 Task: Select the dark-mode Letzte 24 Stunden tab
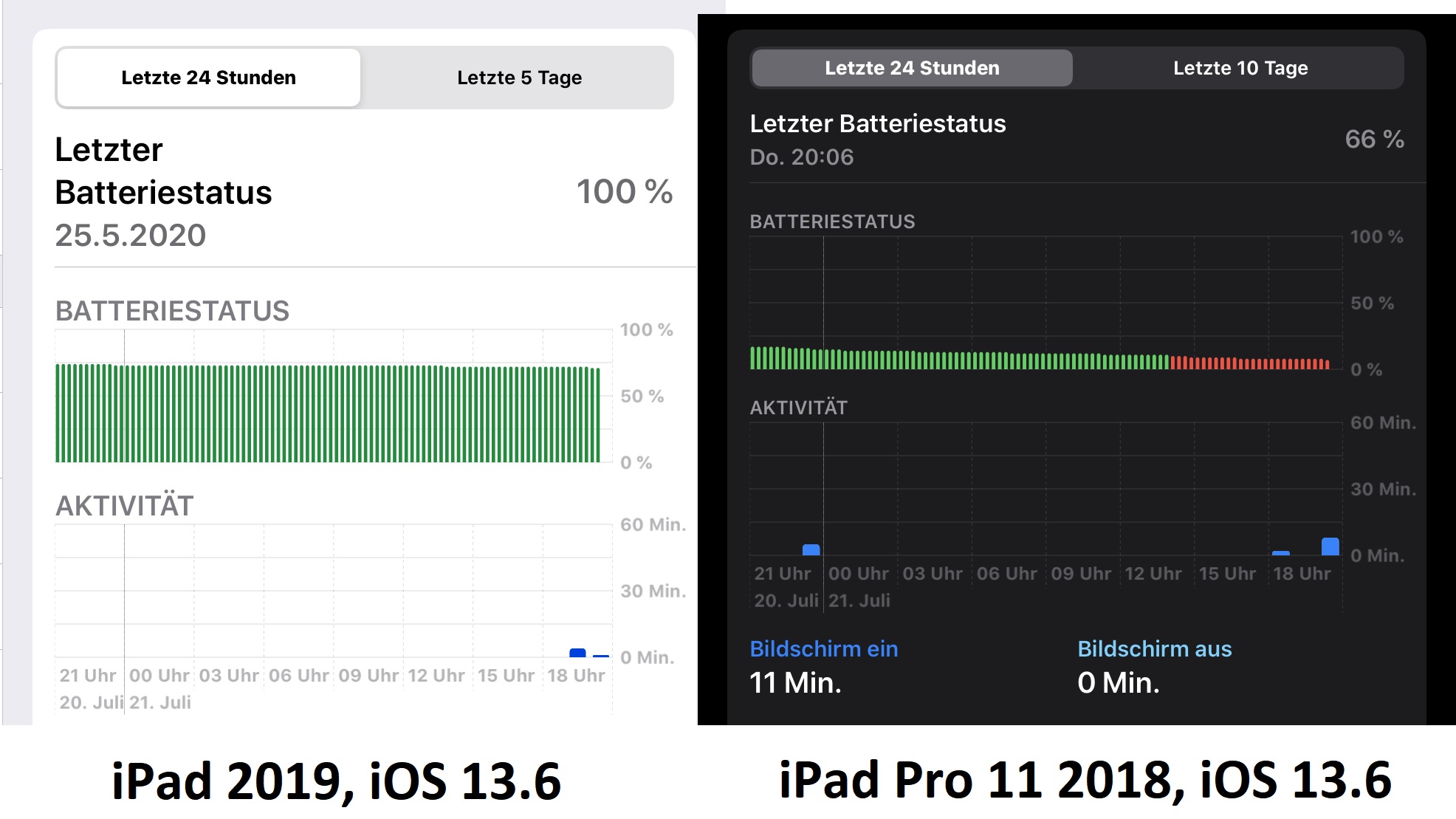pyautogui.click(x=912, y=68)
